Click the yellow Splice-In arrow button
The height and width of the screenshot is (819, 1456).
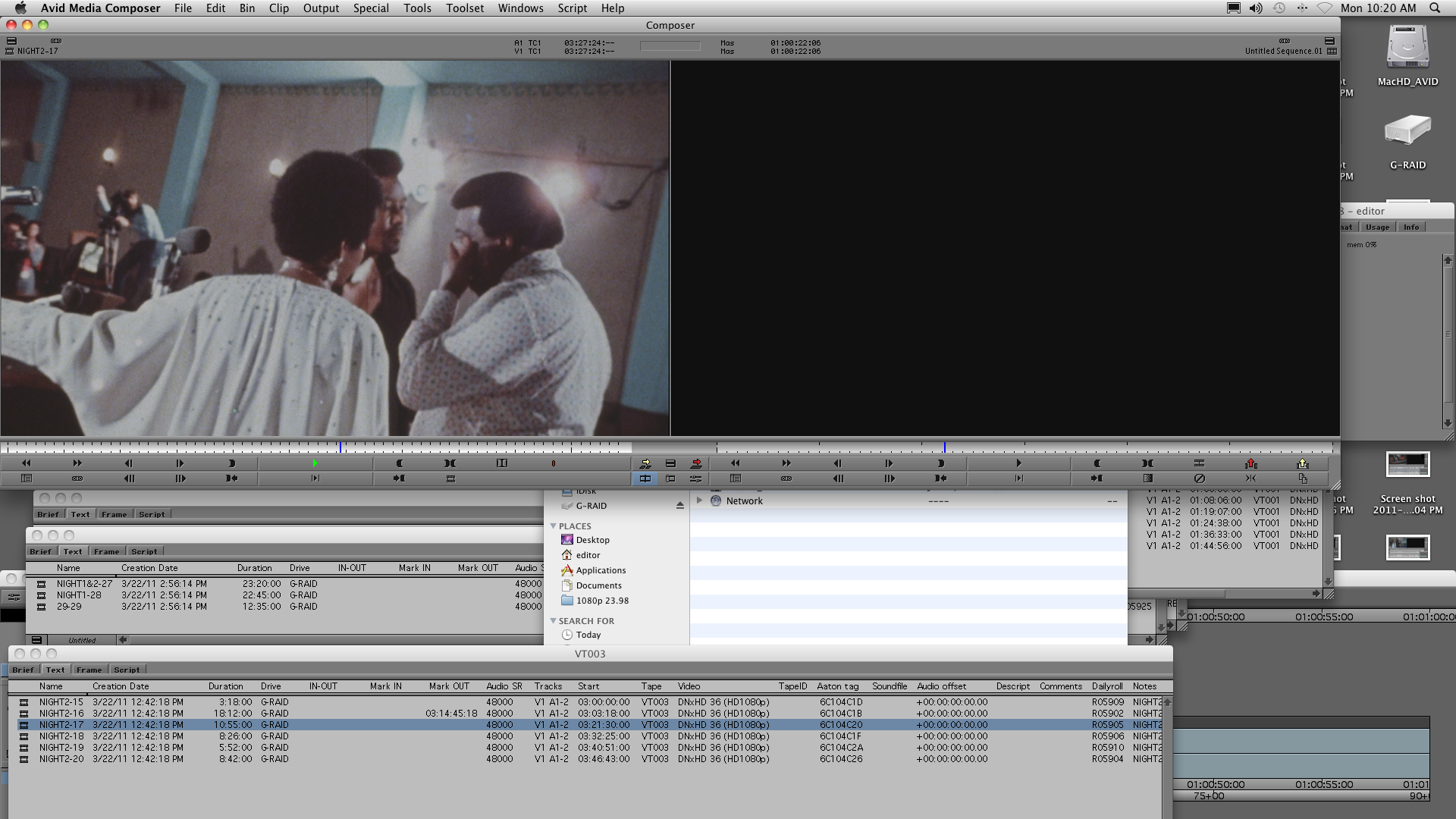point(645,463)
